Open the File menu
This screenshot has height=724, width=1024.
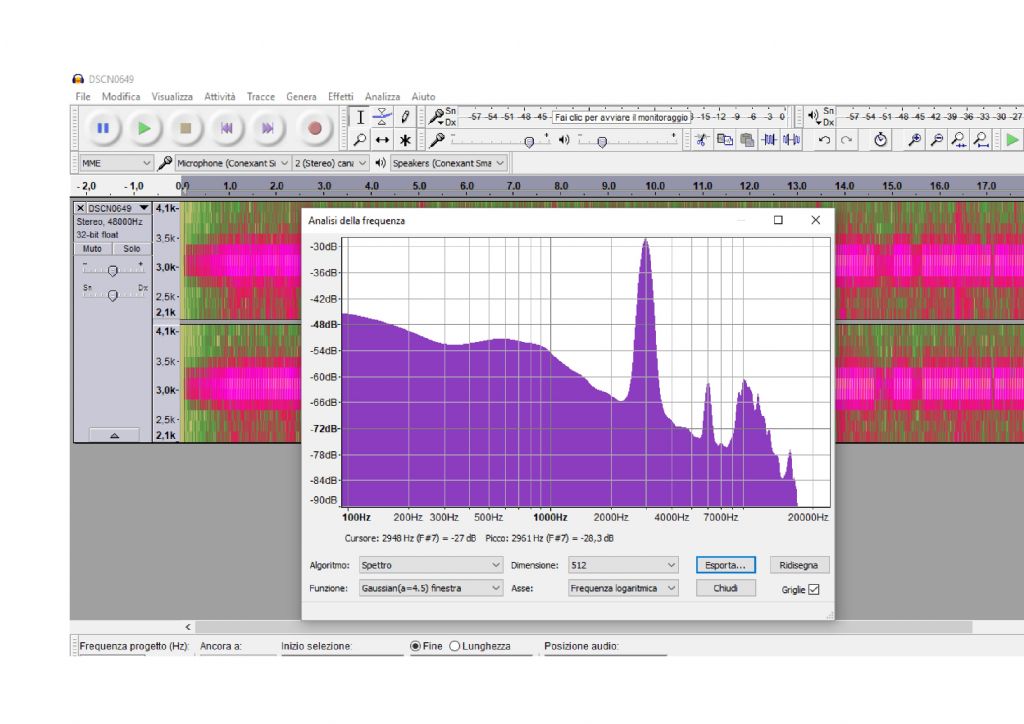click(x=83, y=97)
